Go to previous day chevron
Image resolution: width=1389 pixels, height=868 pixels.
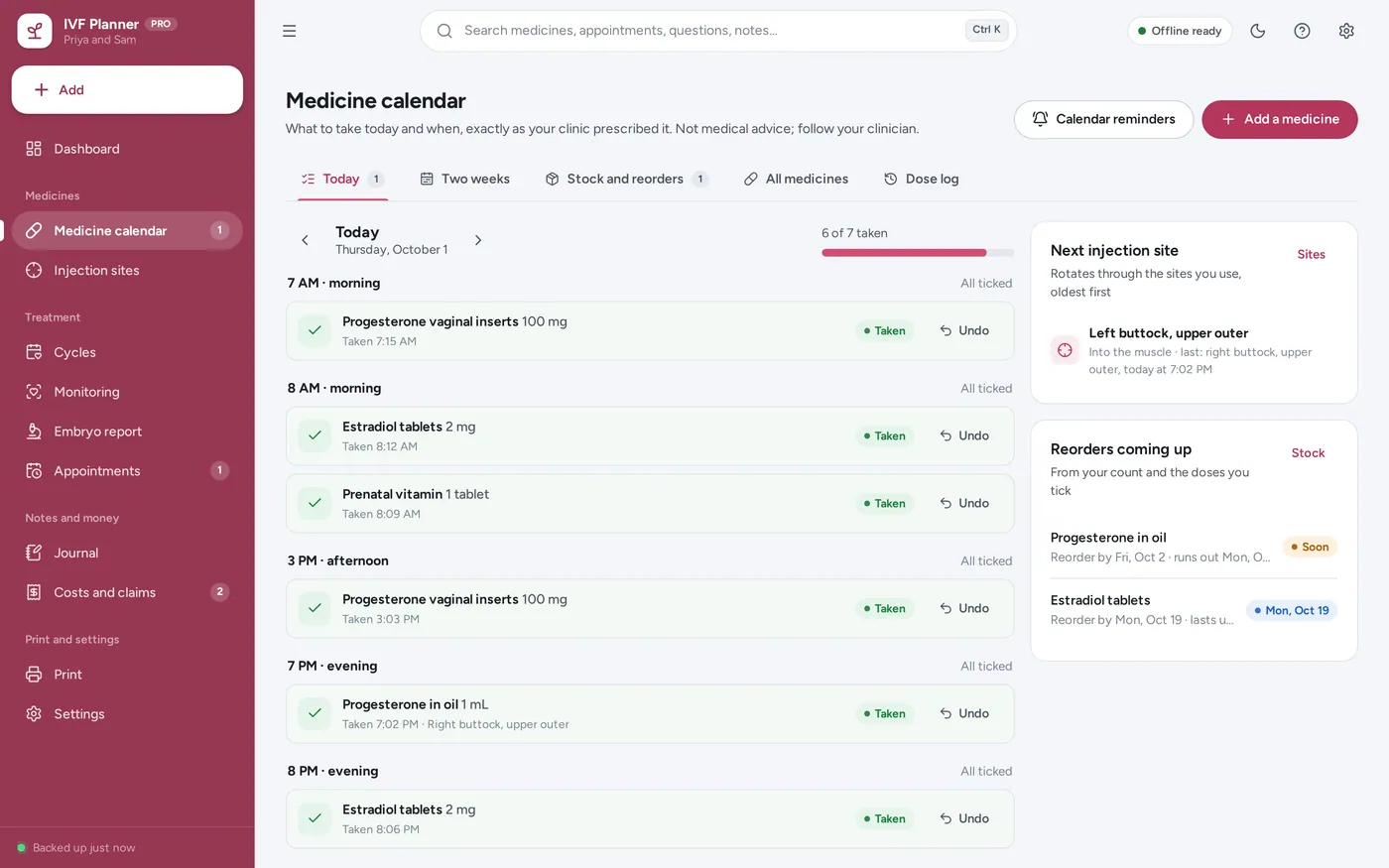pyautogui.click(x=305, y=240)
